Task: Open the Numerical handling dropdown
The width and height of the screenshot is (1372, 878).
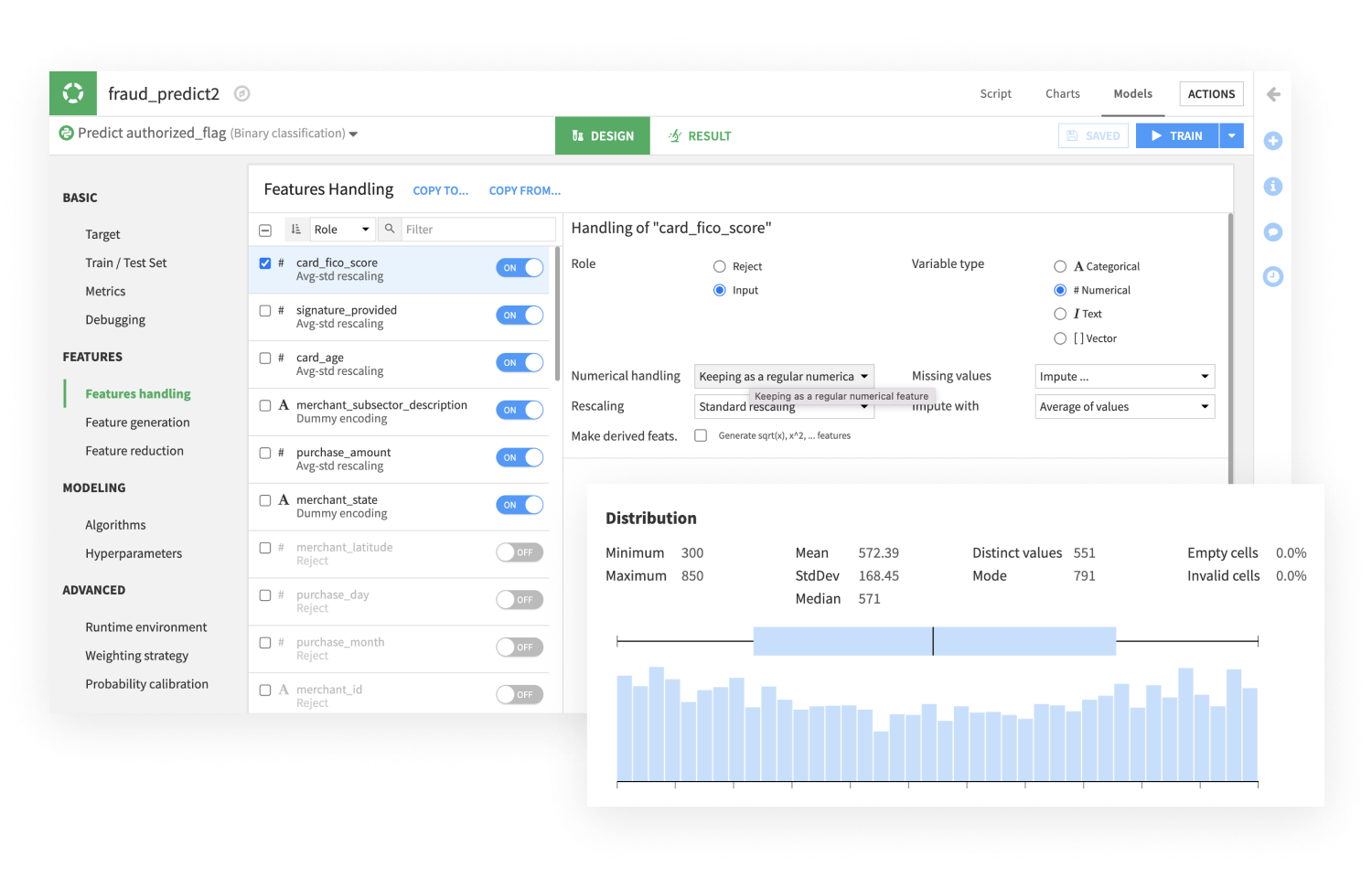Action: click(x=783, y=377)
